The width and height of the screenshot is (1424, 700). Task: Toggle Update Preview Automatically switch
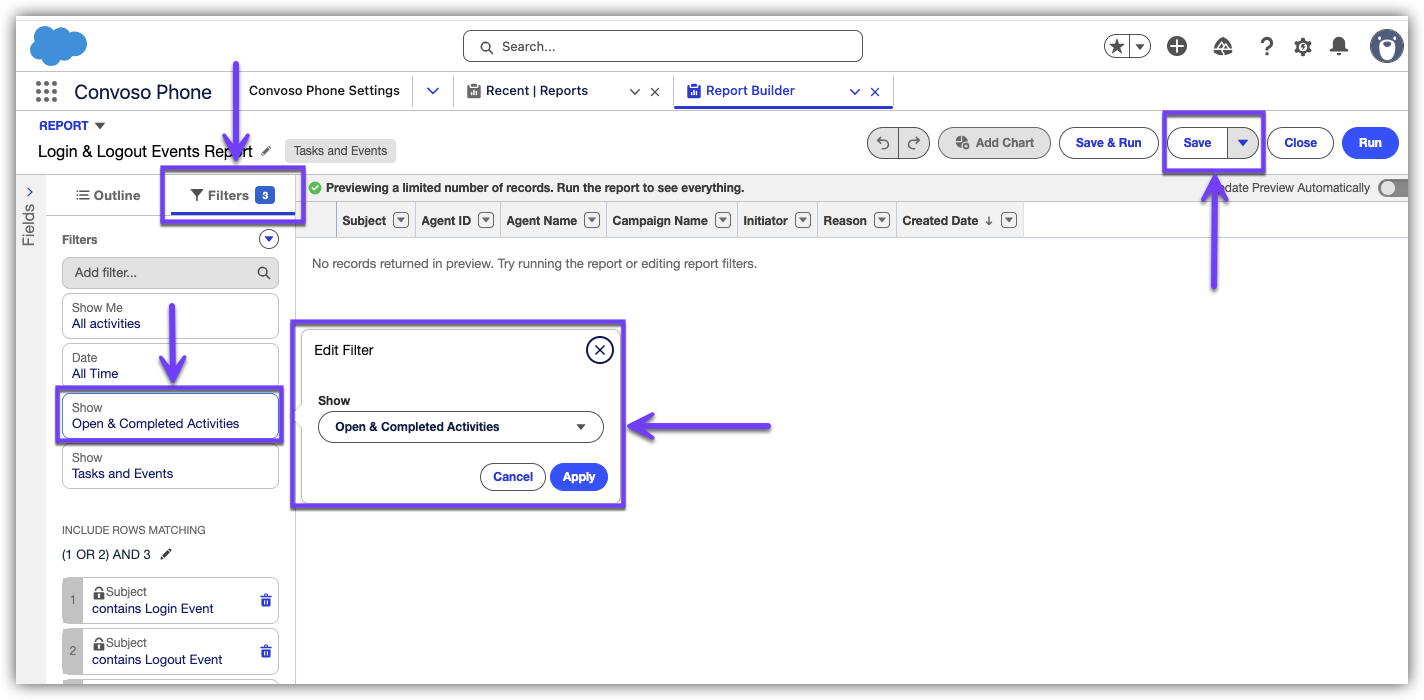1392,188
